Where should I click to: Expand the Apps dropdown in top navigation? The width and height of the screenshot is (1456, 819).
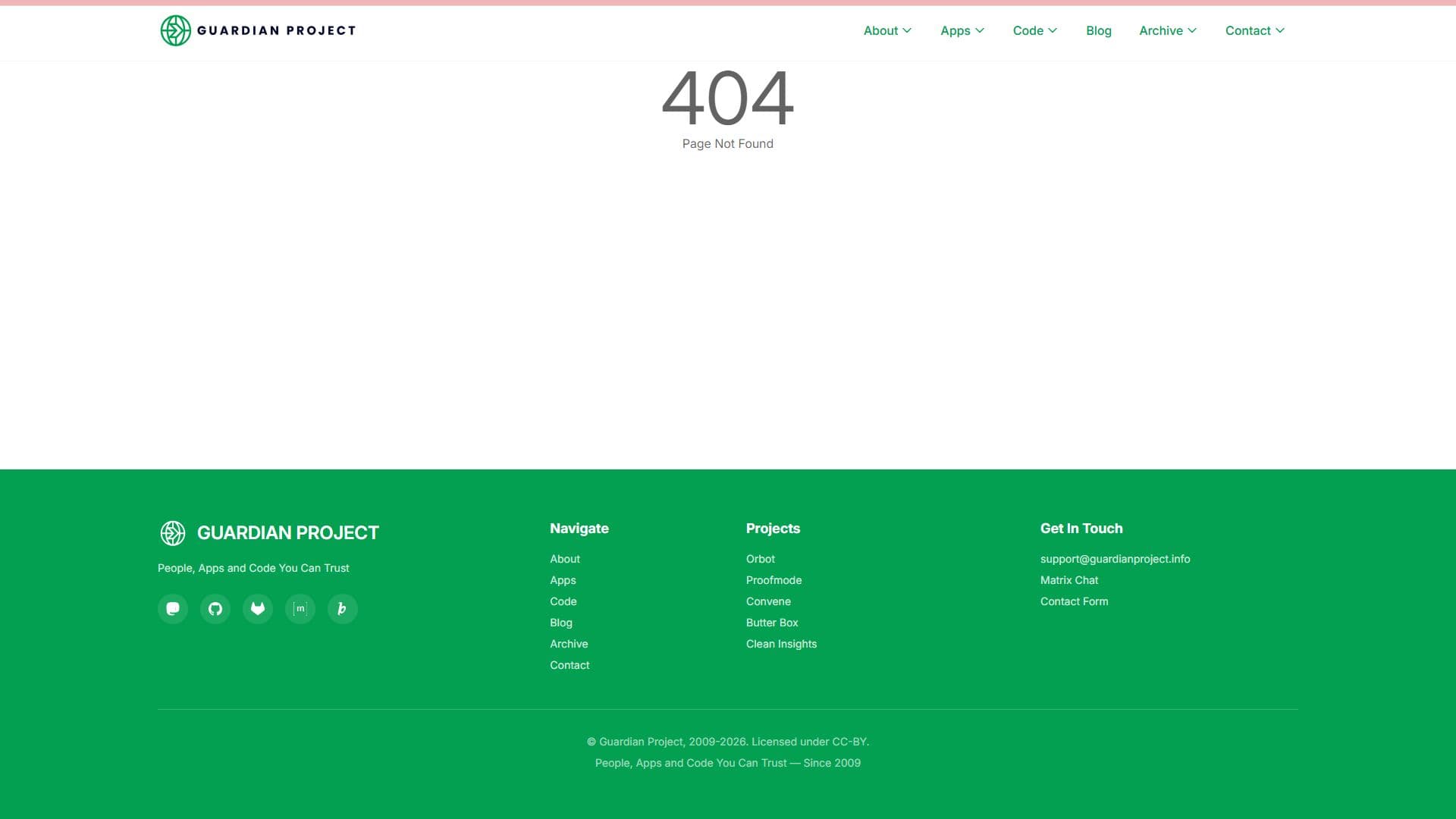962,30
